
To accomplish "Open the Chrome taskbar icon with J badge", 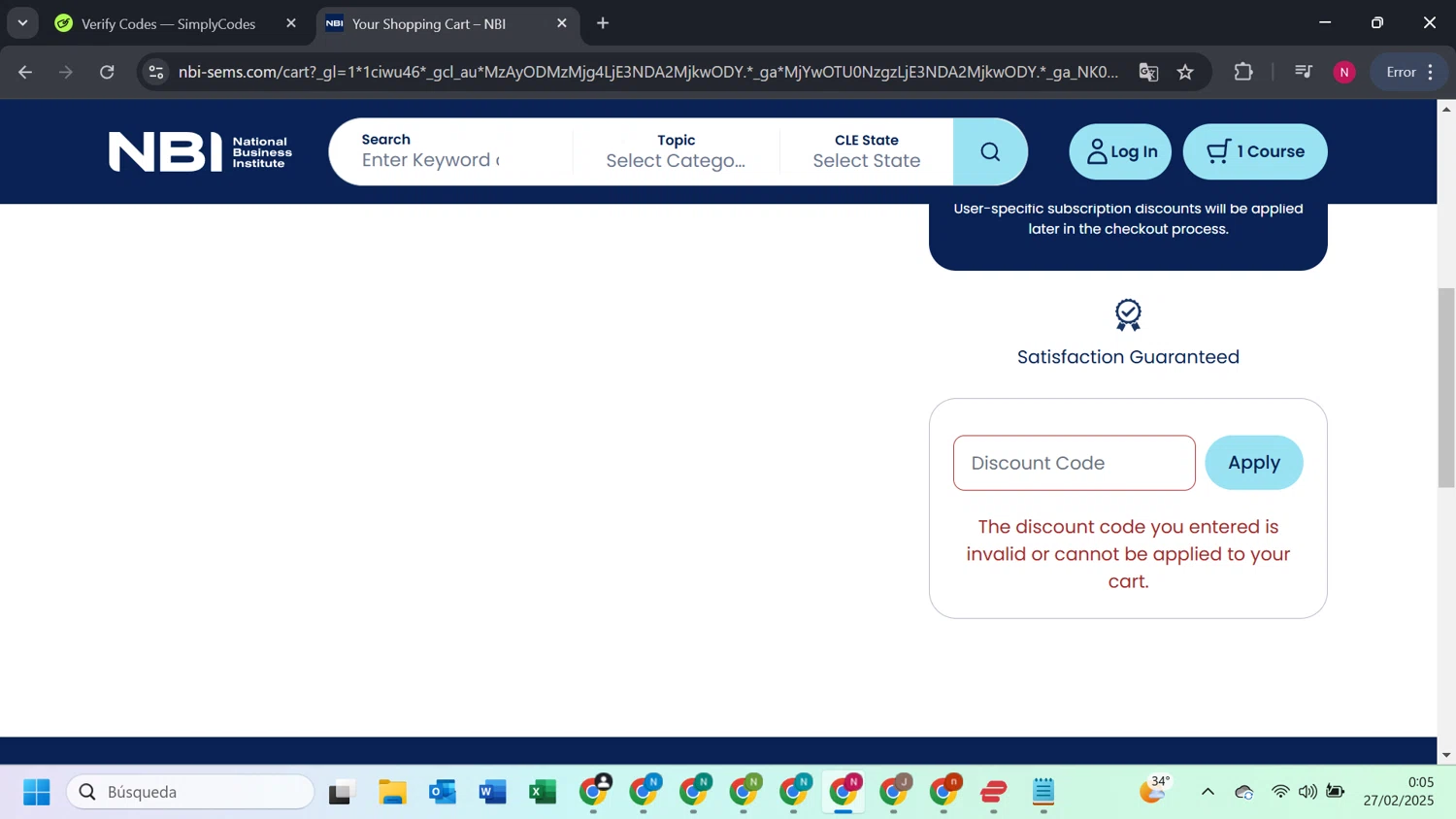I will (895, 792).
